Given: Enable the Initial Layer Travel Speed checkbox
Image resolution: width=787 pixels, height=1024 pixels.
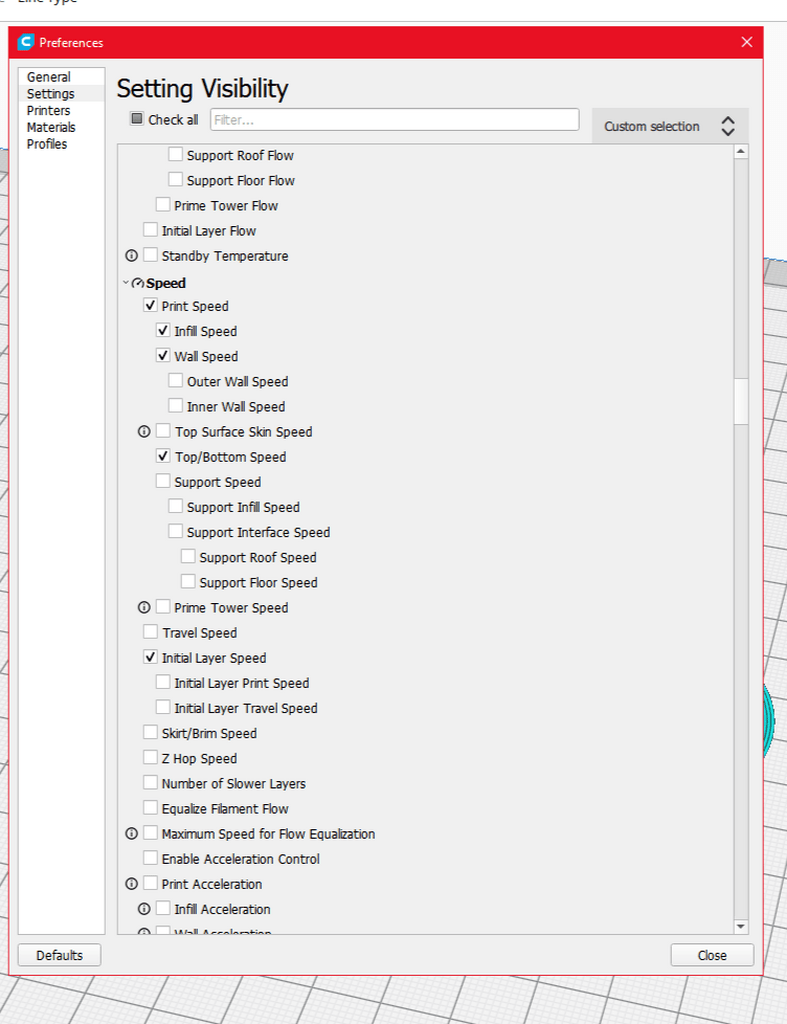Looking at the screenshot, I should tap(163, 707).
